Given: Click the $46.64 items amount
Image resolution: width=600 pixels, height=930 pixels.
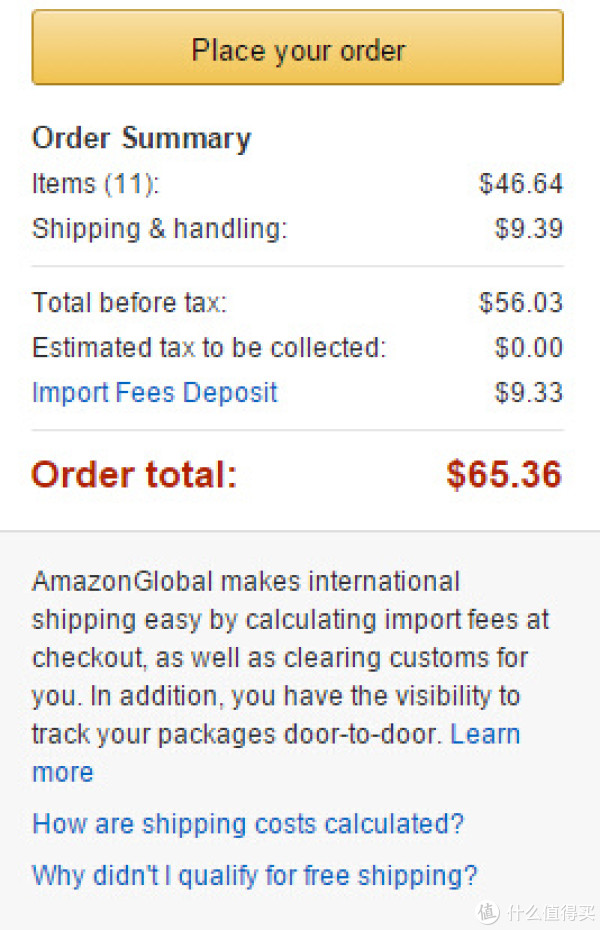Looking at the screenshot, I should tap(521, 184).
